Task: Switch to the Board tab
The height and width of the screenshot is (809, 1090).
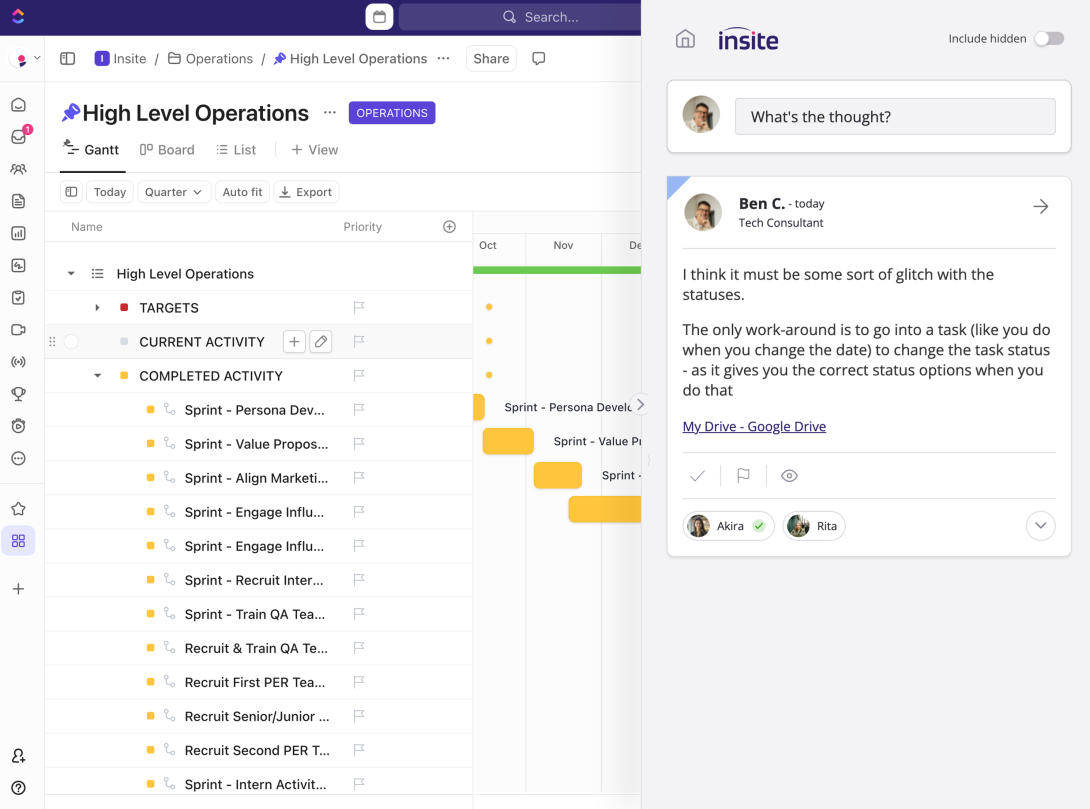Action: [x=166, y=149]
